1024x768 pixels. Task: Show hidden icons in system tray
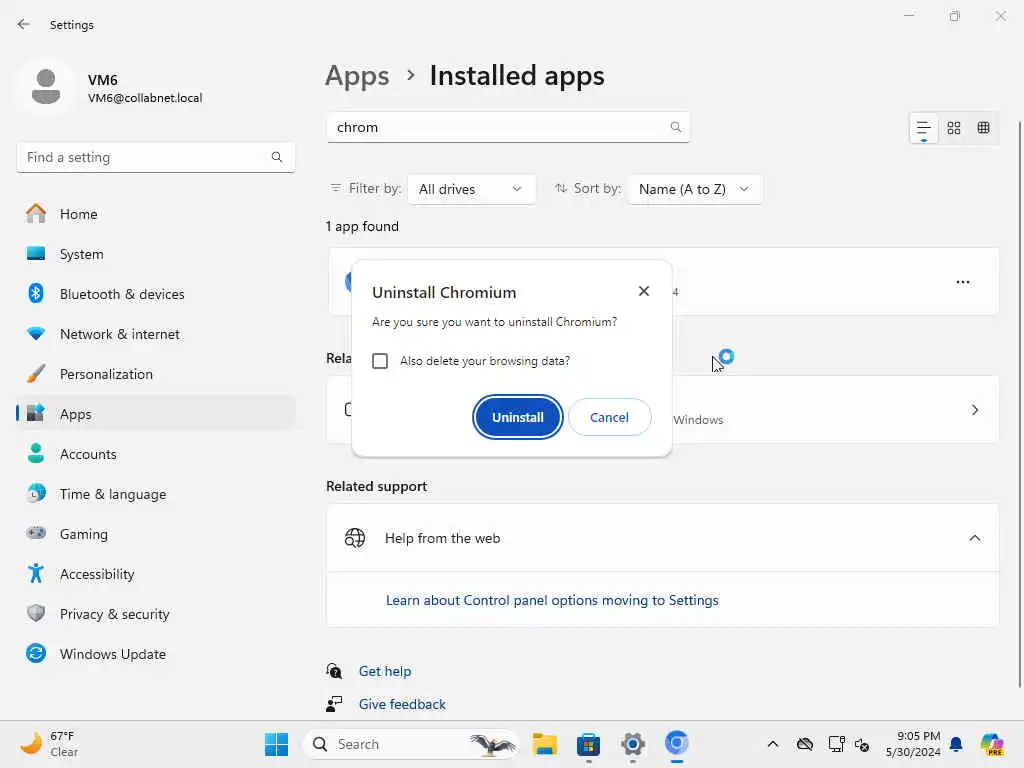click(773, 744)
